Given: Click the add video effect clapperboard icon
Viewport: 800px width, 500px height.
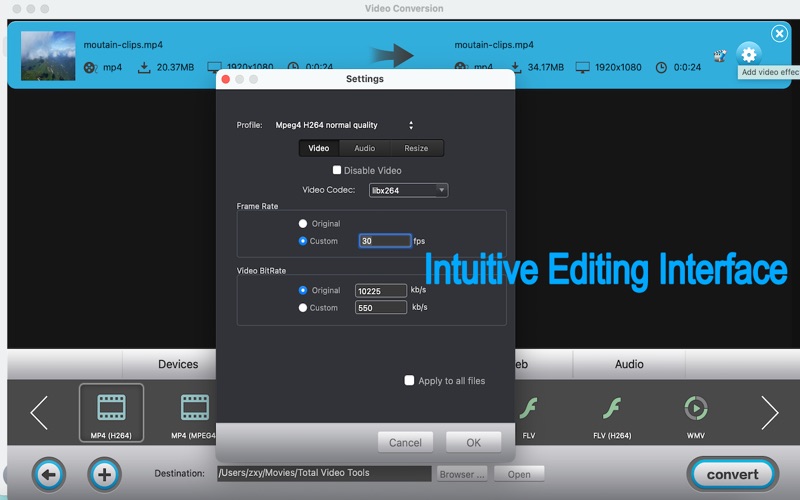Looking at the screenshot, I should point(720,56).
